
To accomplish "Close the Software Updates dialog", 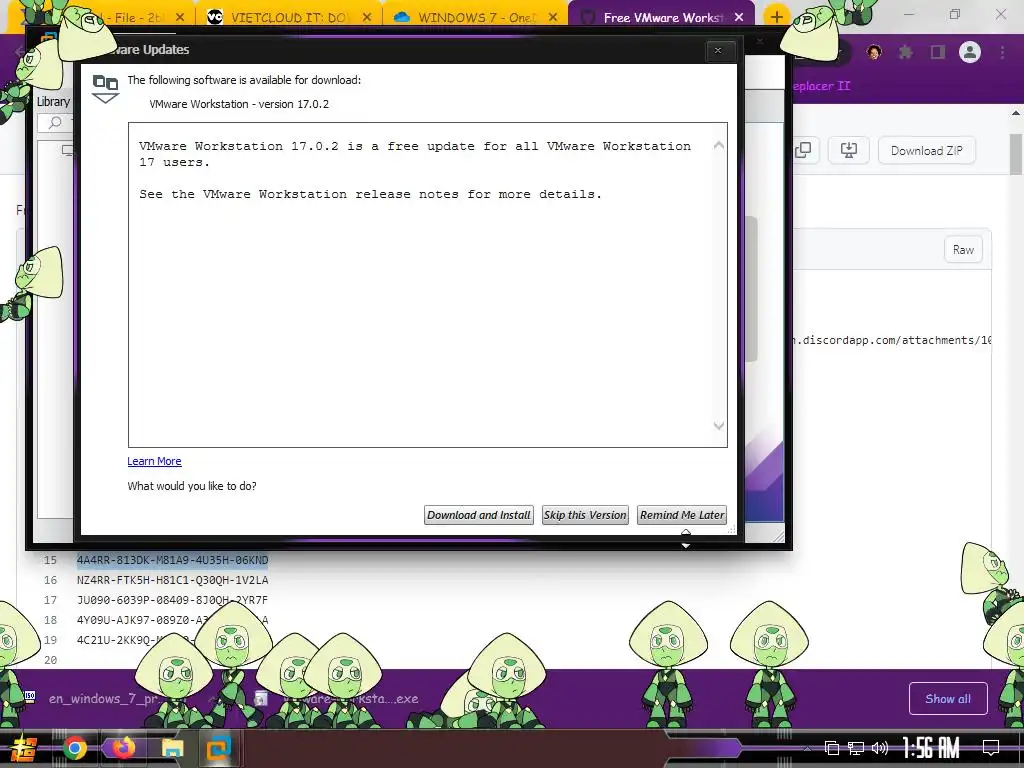I will point(718,50).
